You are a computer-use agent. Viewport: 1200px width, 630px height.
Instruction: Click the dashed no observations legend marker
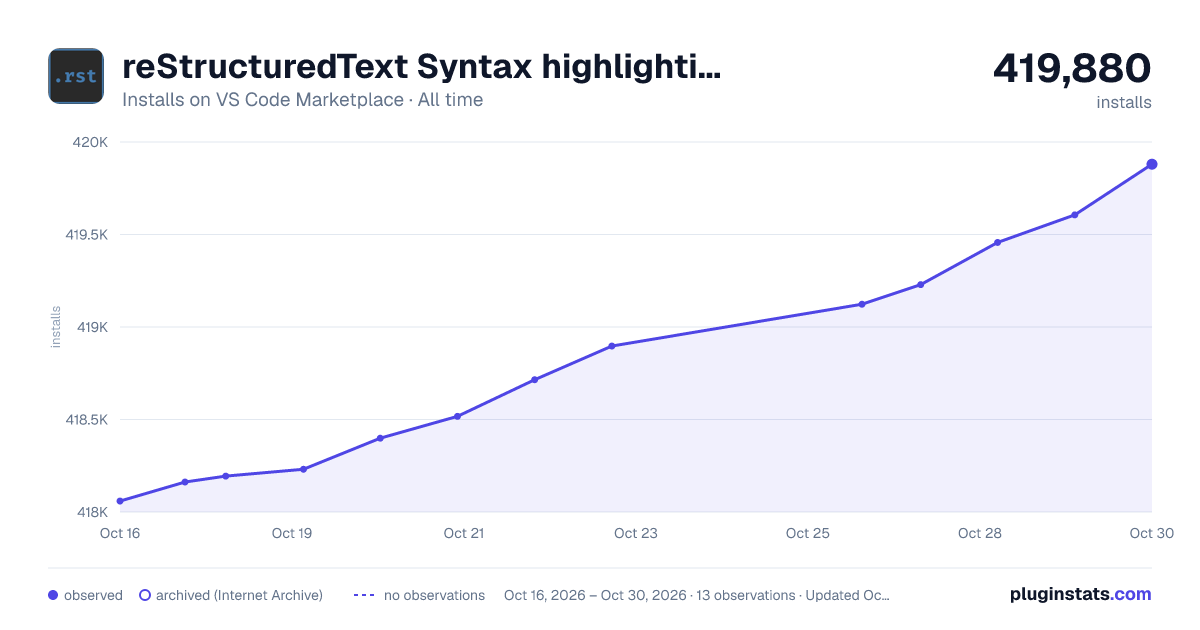[x=364, y=595]
